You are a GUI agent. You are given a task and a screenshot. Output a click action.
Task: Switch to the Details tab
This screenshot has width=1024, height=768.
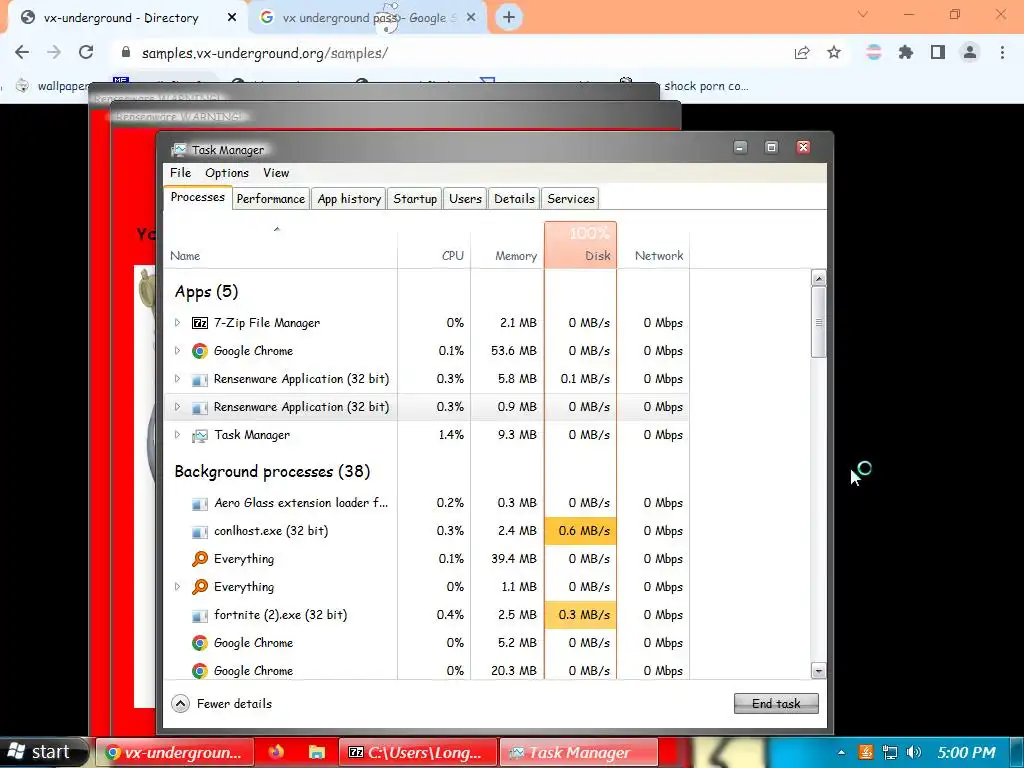[514, 199]
